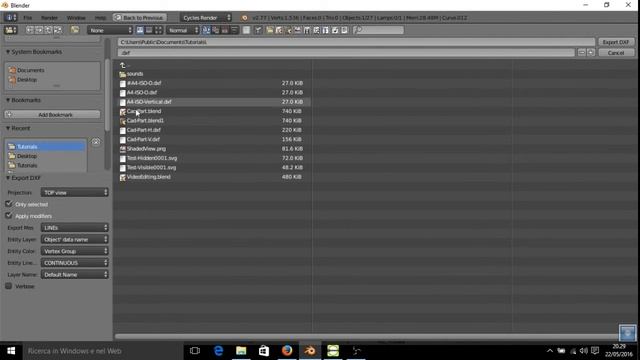Switch to short list display mode
Screen dimensions: 640x360
(140, 30)
